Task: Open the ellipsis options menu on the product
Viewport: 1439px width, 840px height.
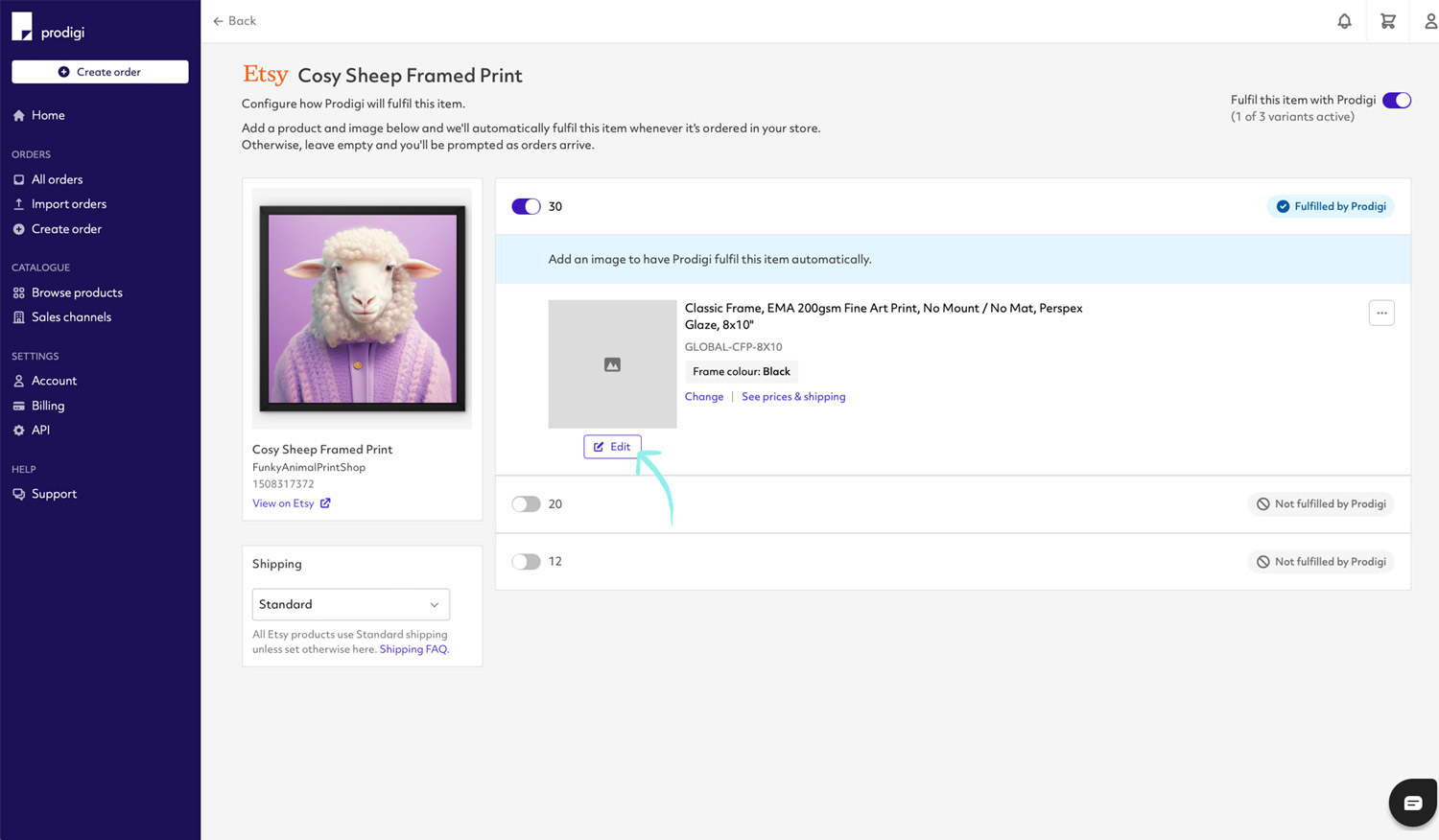Action: point(1381,313)
